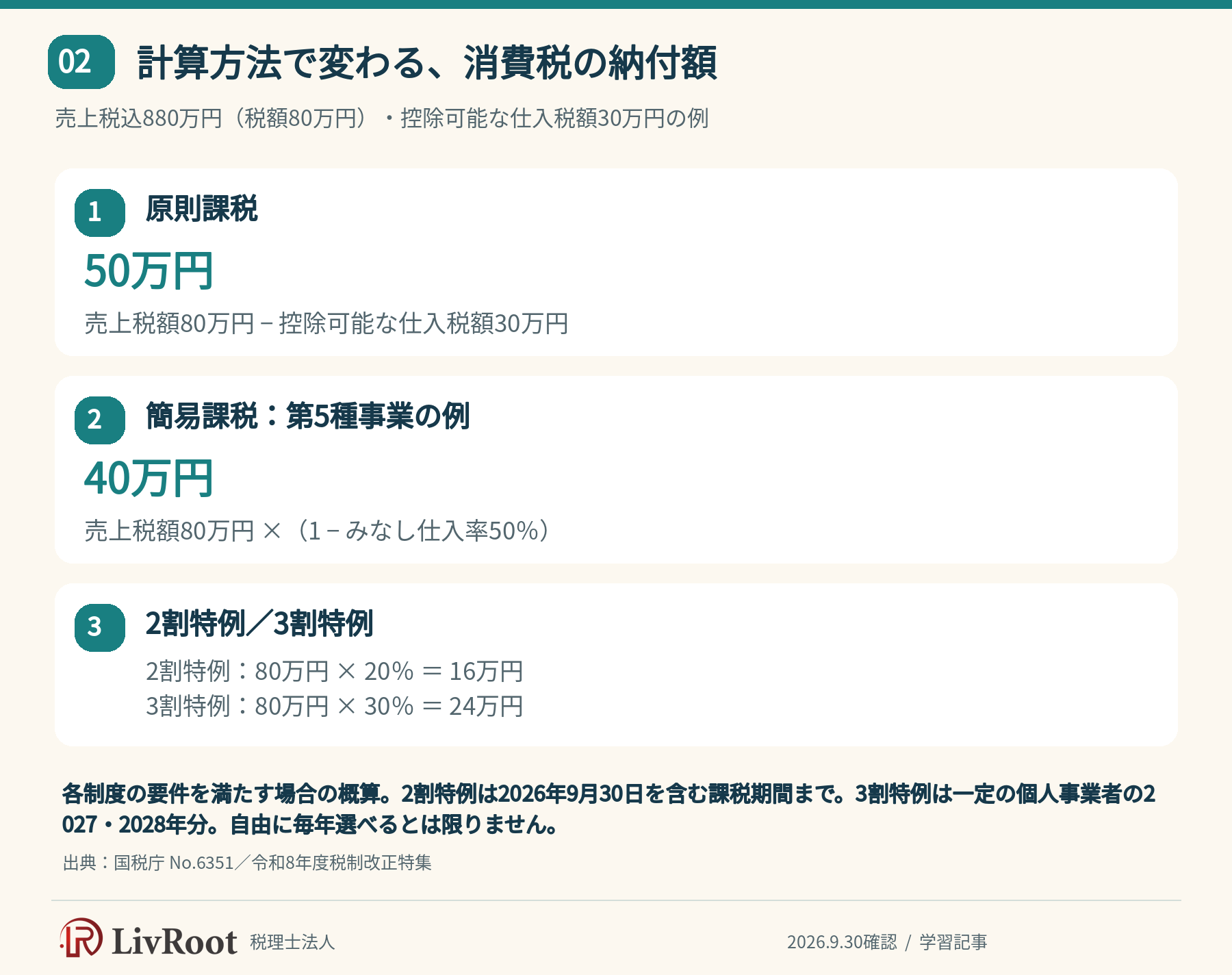Click the 税理士法人 label
This screenshot has height=975, width=1232.
pos(292,942)
